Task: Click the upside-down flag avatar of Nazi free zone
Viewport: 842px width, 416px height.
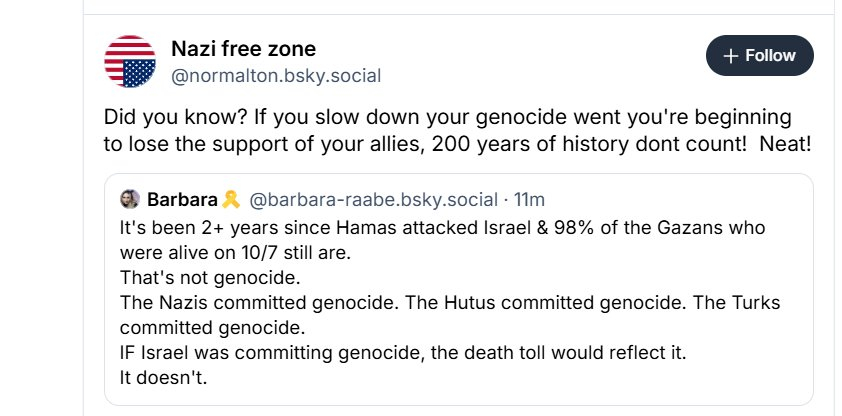Action: click(x=130, y=60)
